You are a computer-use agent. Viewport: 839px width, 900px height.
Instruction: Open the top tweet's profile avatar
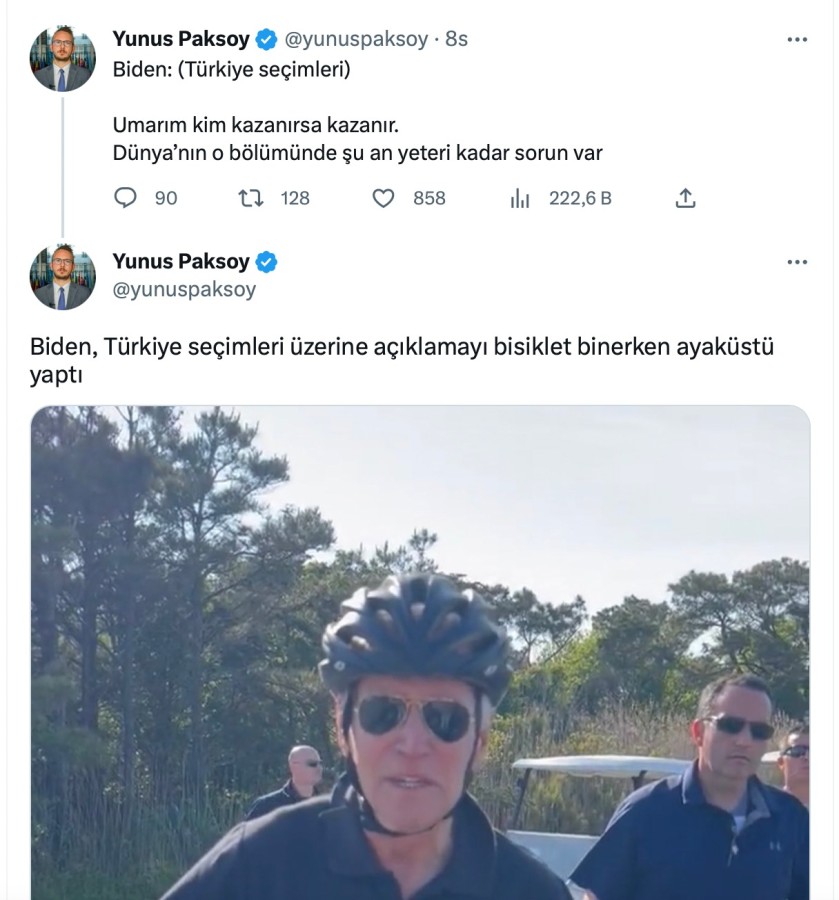point(62,59)
